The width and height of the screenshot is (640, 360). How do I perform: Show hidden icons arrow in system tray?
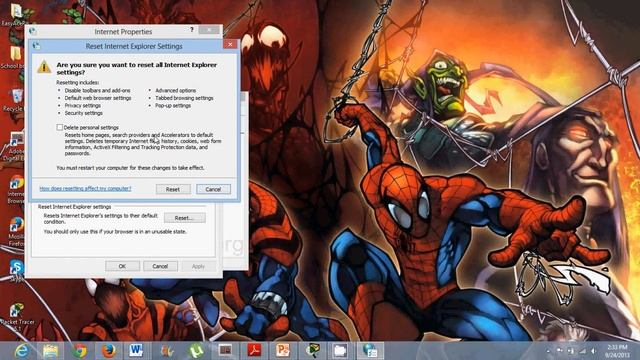(548, 351)
